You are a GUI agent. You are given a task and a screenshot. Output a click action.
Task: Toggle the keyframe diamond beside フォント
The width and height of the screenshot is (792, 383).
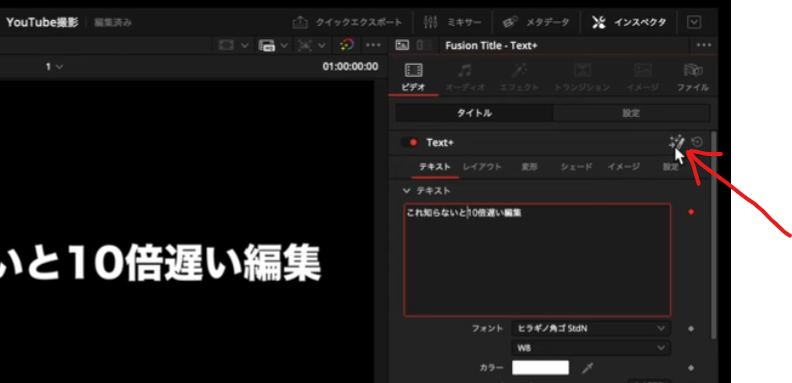(691, 328)
